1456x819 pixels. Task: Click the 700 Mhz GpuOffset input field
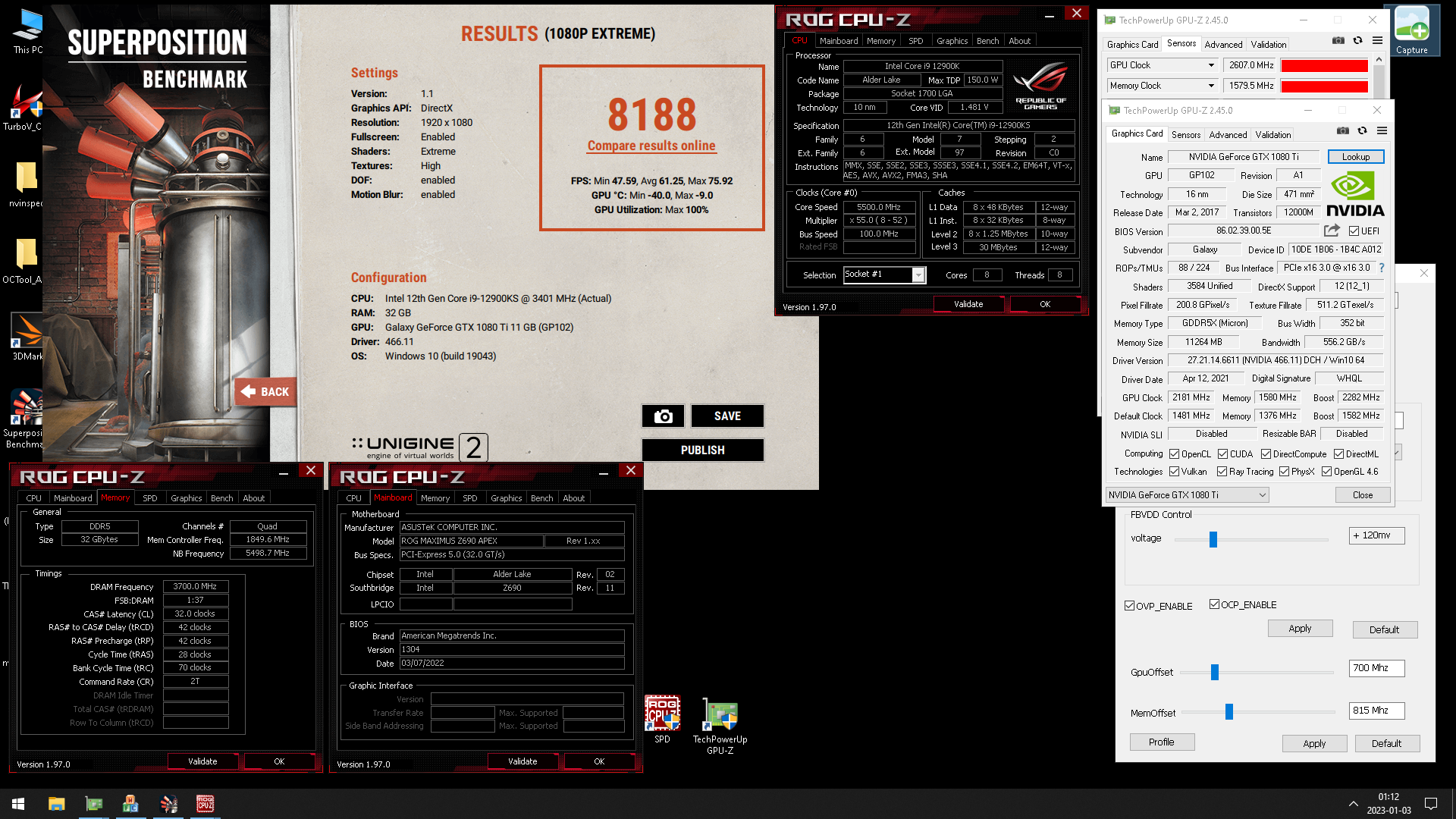(1377, 668)
